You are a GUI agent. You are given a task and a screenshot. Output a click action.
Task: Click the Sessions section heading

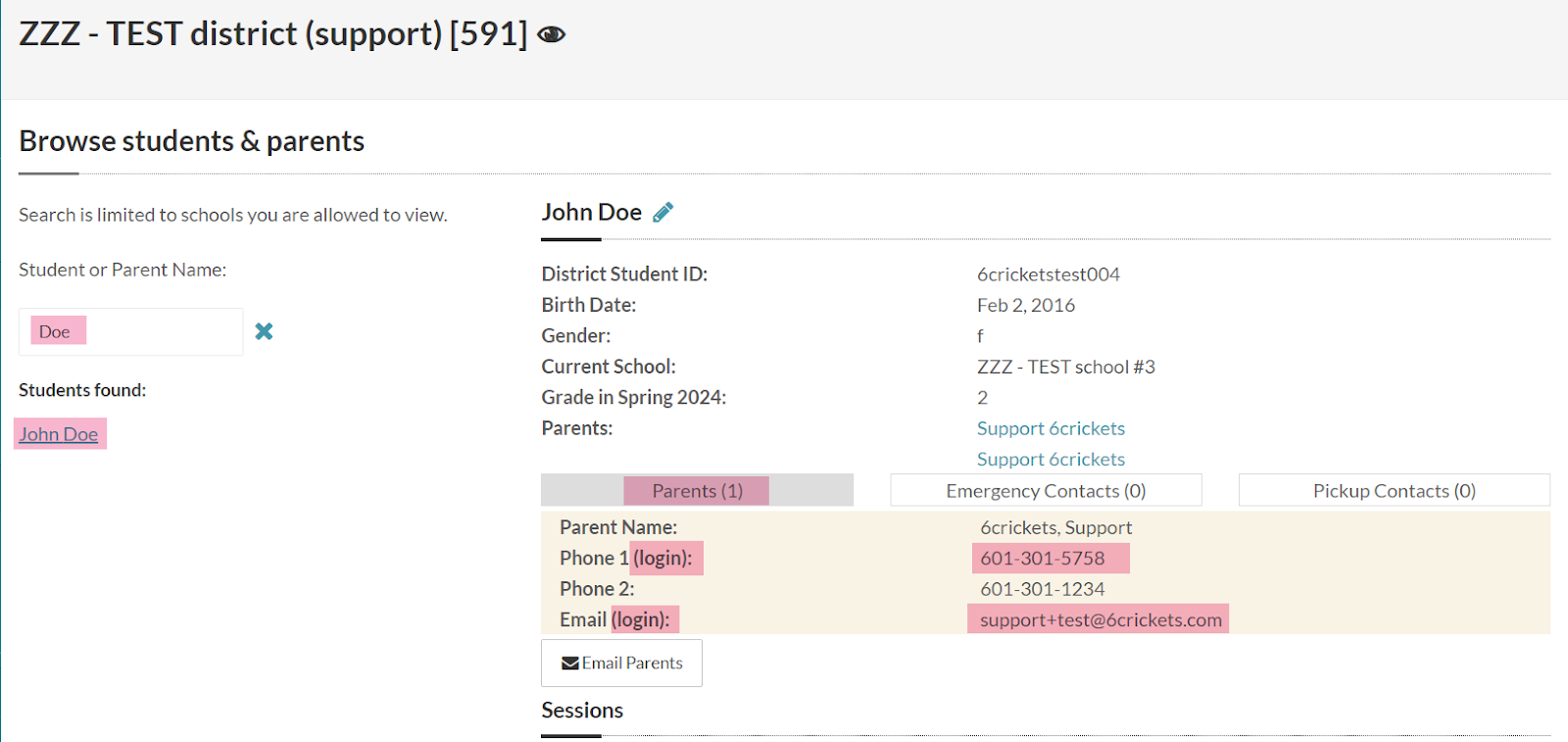582,711
